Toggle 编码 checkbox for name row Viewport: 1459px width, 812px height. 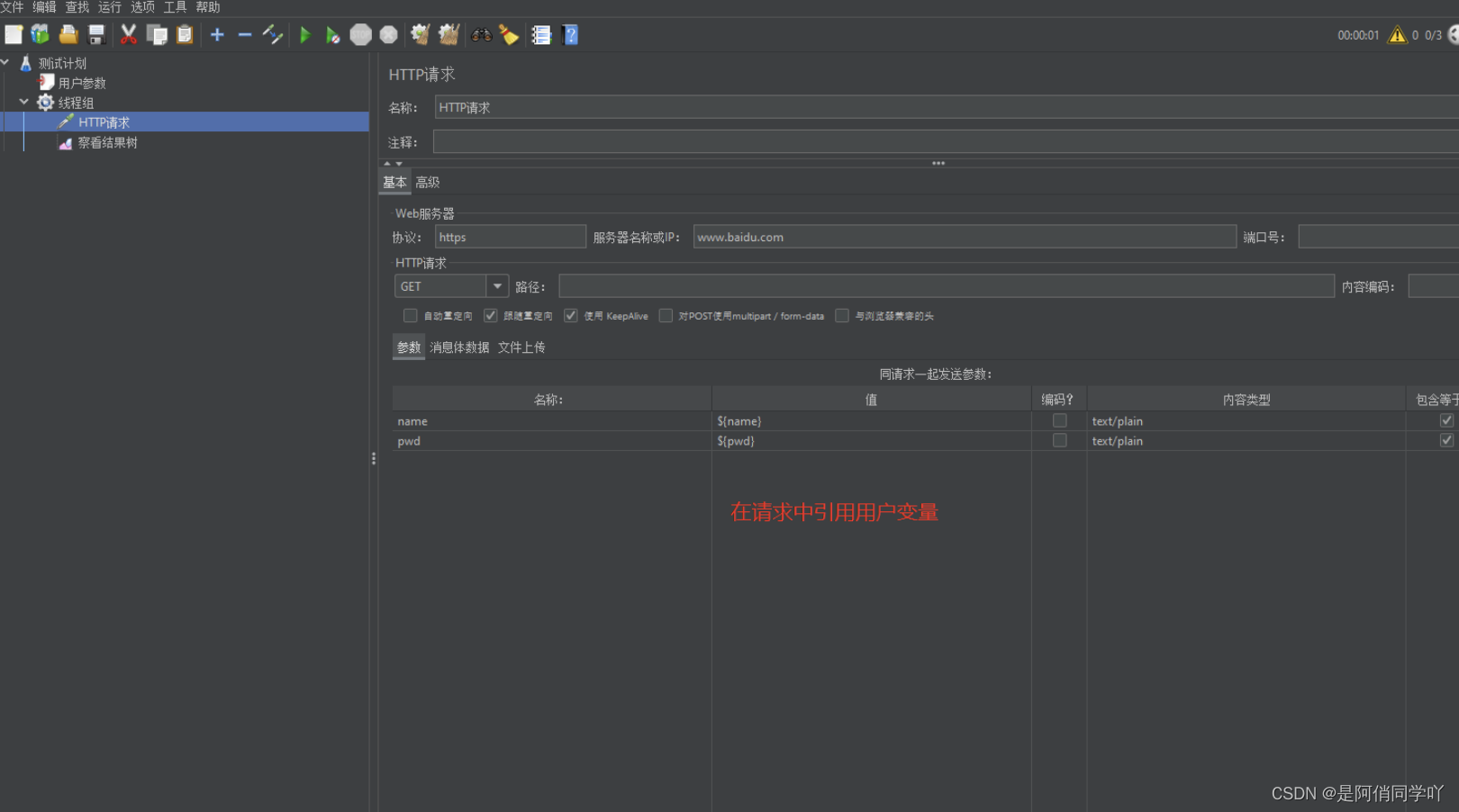(x=1060, y=420)
